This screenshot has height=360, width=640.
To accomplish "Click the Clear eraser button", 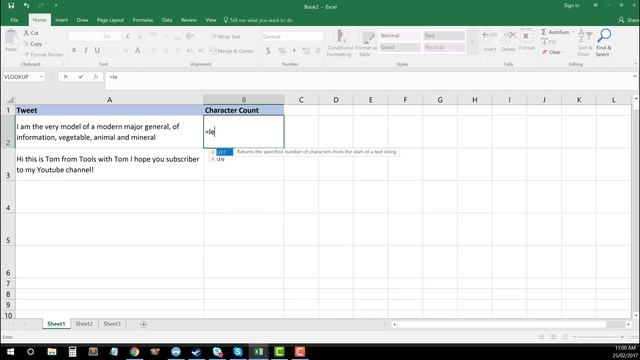I will (552, 52).
